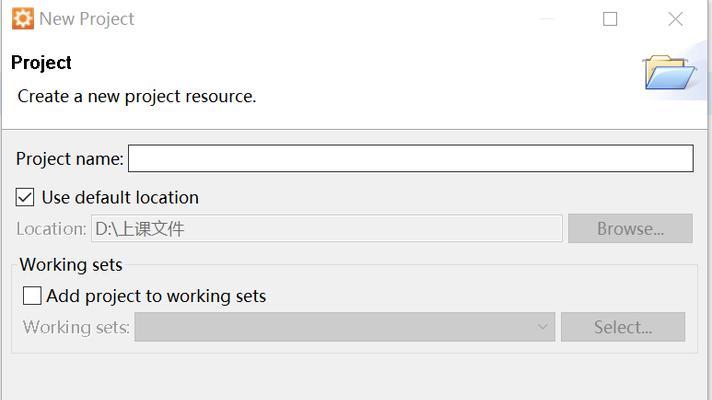Image resolution: width=712 pixels, height=400 pixels.
Task: Click the open folder wizard banner icon
Action: tap(669, 72)
